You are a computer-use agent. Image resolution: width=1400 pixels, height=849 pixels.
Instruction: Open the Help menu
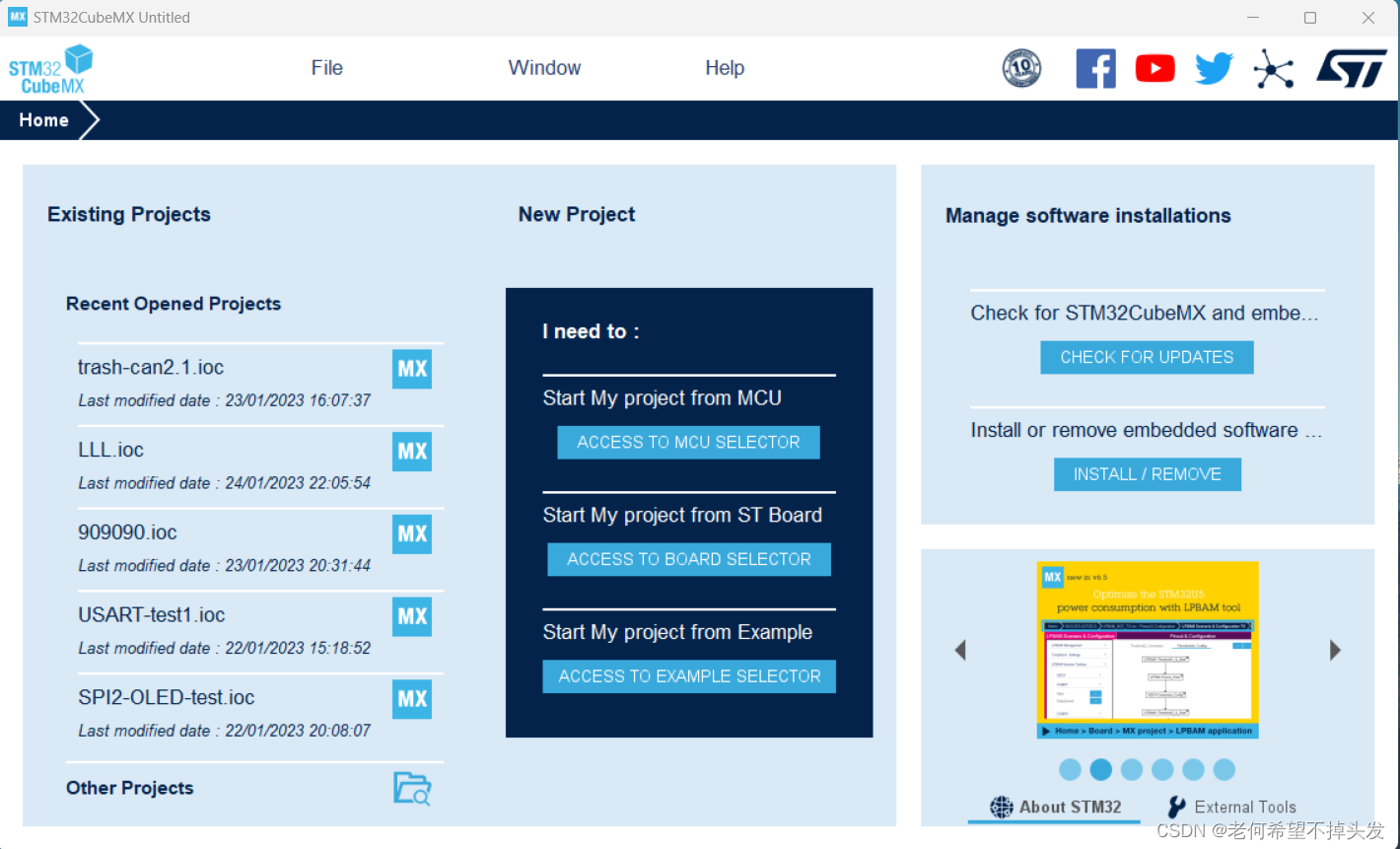[725, 68]
